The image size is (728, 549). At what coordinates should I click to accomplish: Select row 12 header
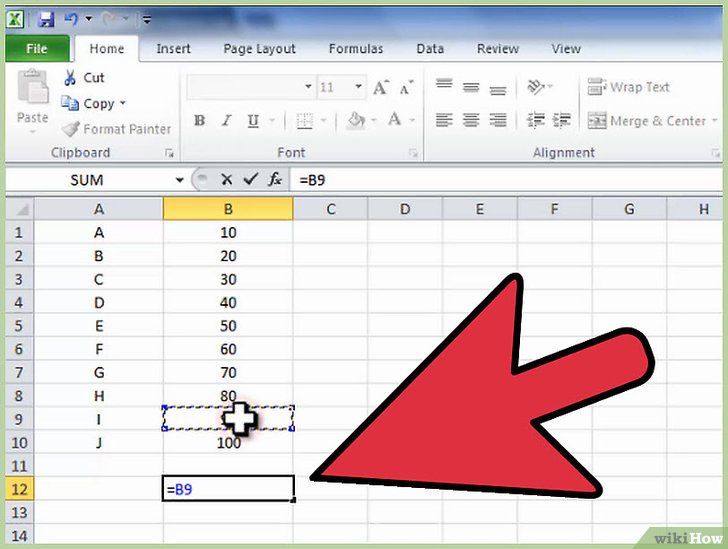click(x=20, y=489)
